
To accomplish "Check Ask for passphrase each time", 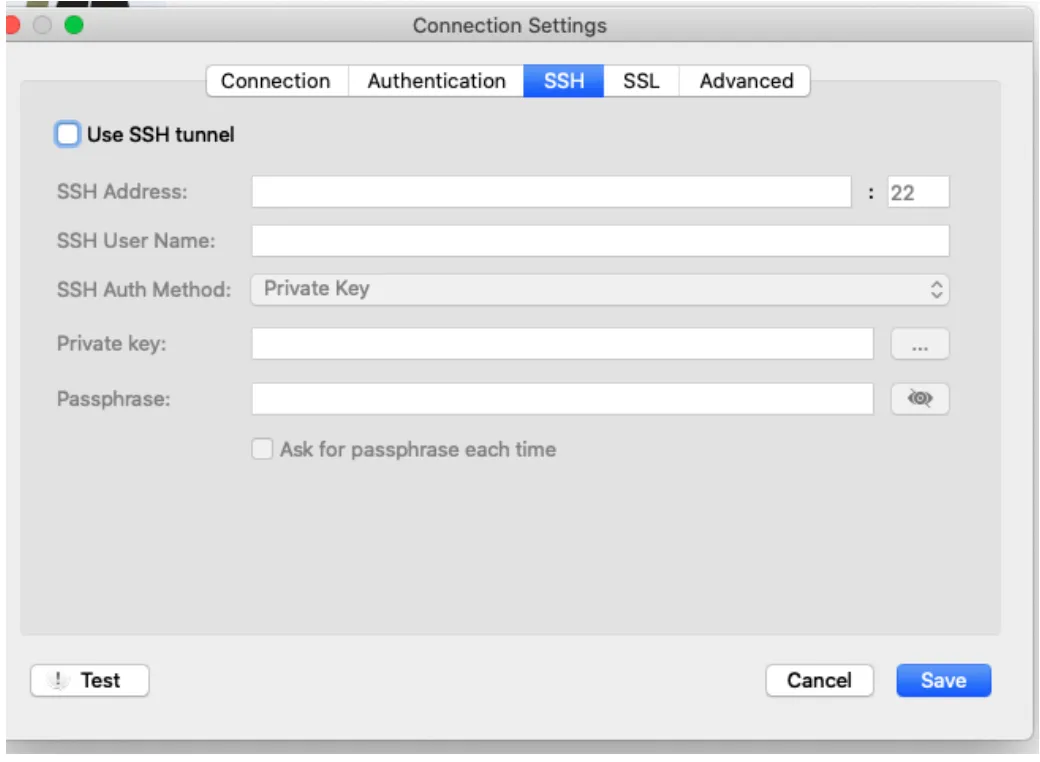I will pos(262,449).
